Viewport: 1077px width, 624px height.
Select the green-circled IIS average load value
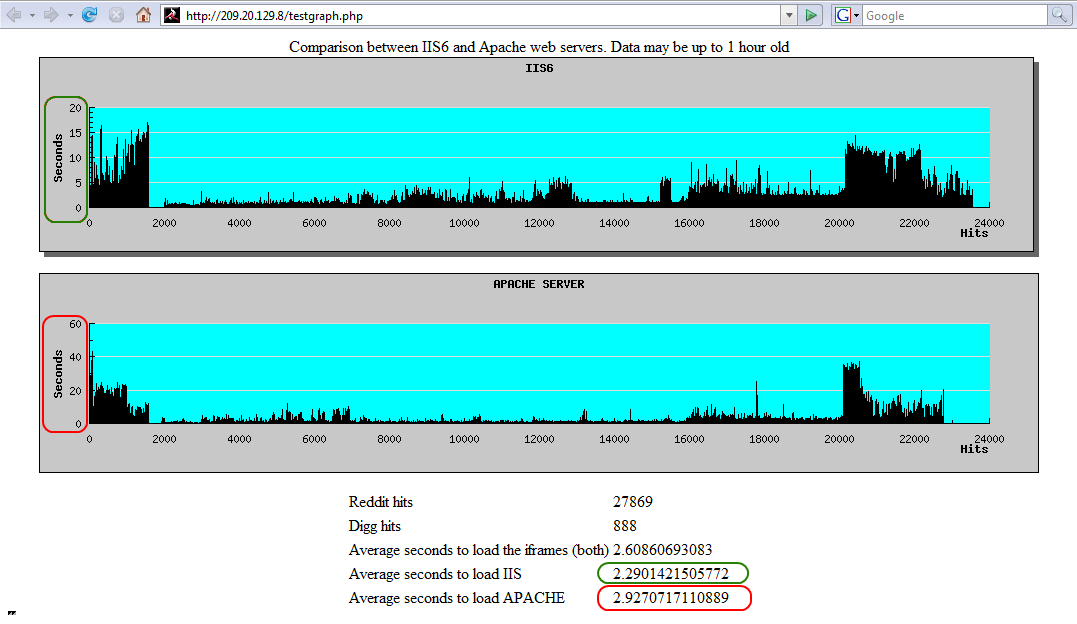(672, 574)
